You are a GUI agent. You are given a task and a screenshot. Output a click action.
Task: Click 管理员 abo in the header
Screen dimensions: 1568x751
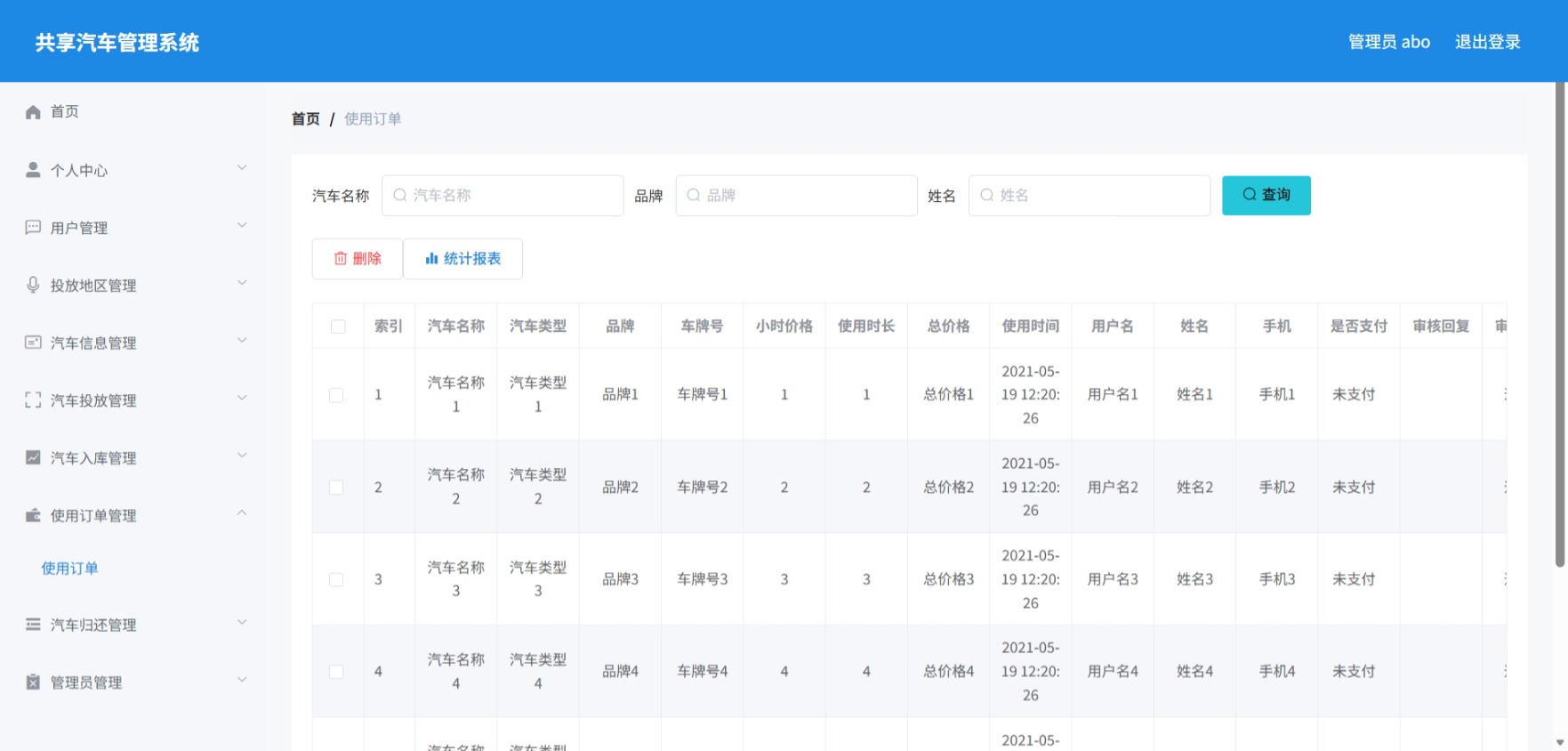click(1389, 42)
